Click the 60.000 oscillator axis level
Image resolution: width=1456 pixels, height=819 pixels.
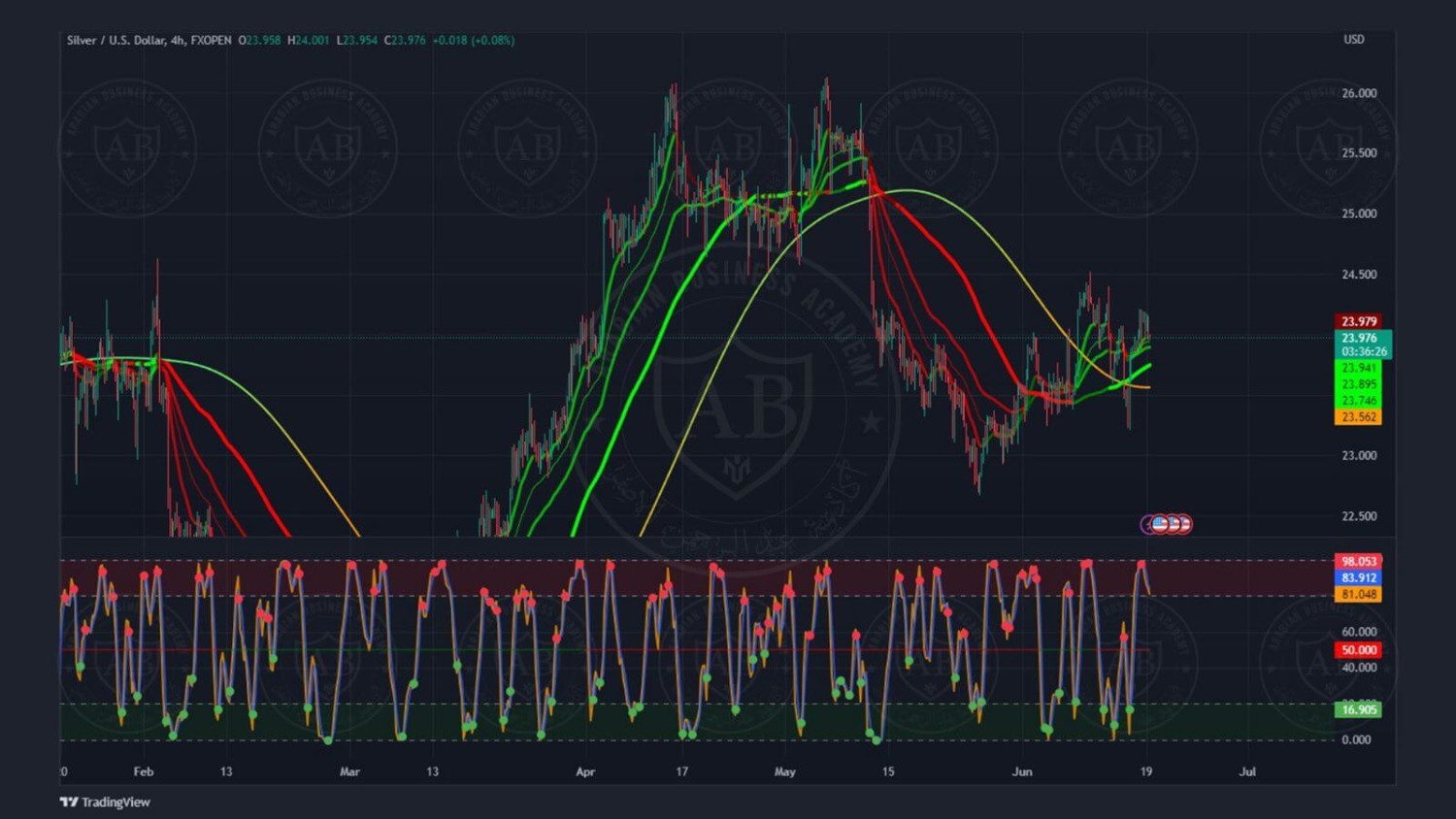pyautogui.click(x=1359, y=632)
